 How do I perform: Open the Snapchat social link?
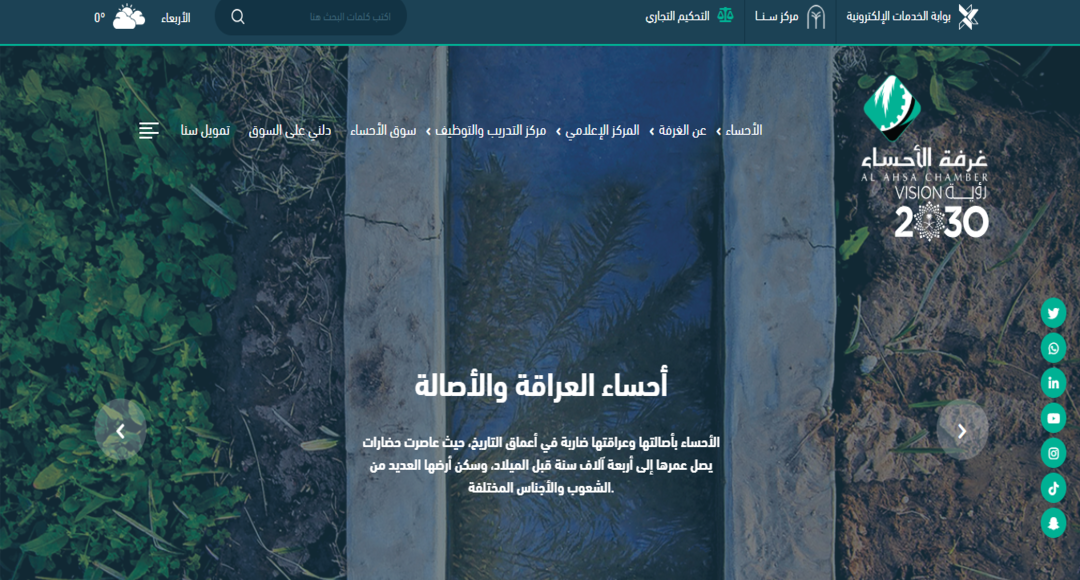[x=1053, y=524]
